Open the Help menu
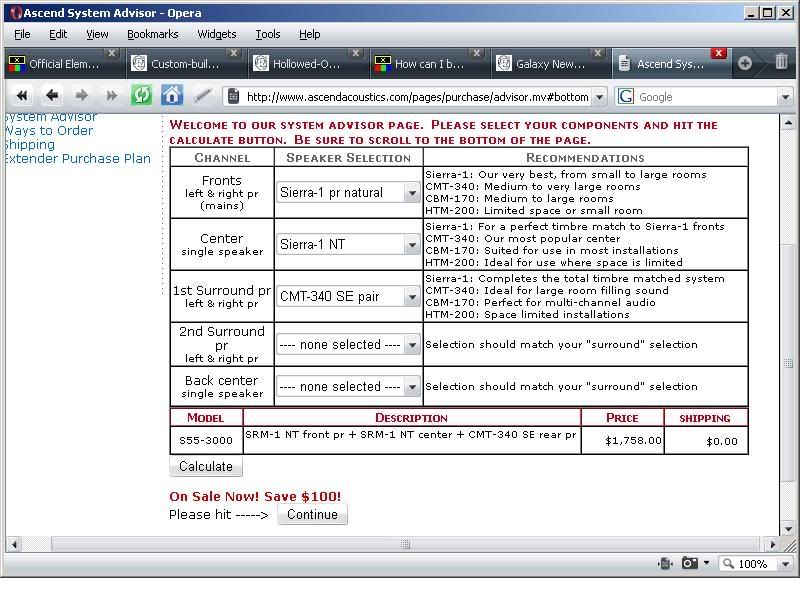This screenshot has height=598, width=800. [310, 34]
